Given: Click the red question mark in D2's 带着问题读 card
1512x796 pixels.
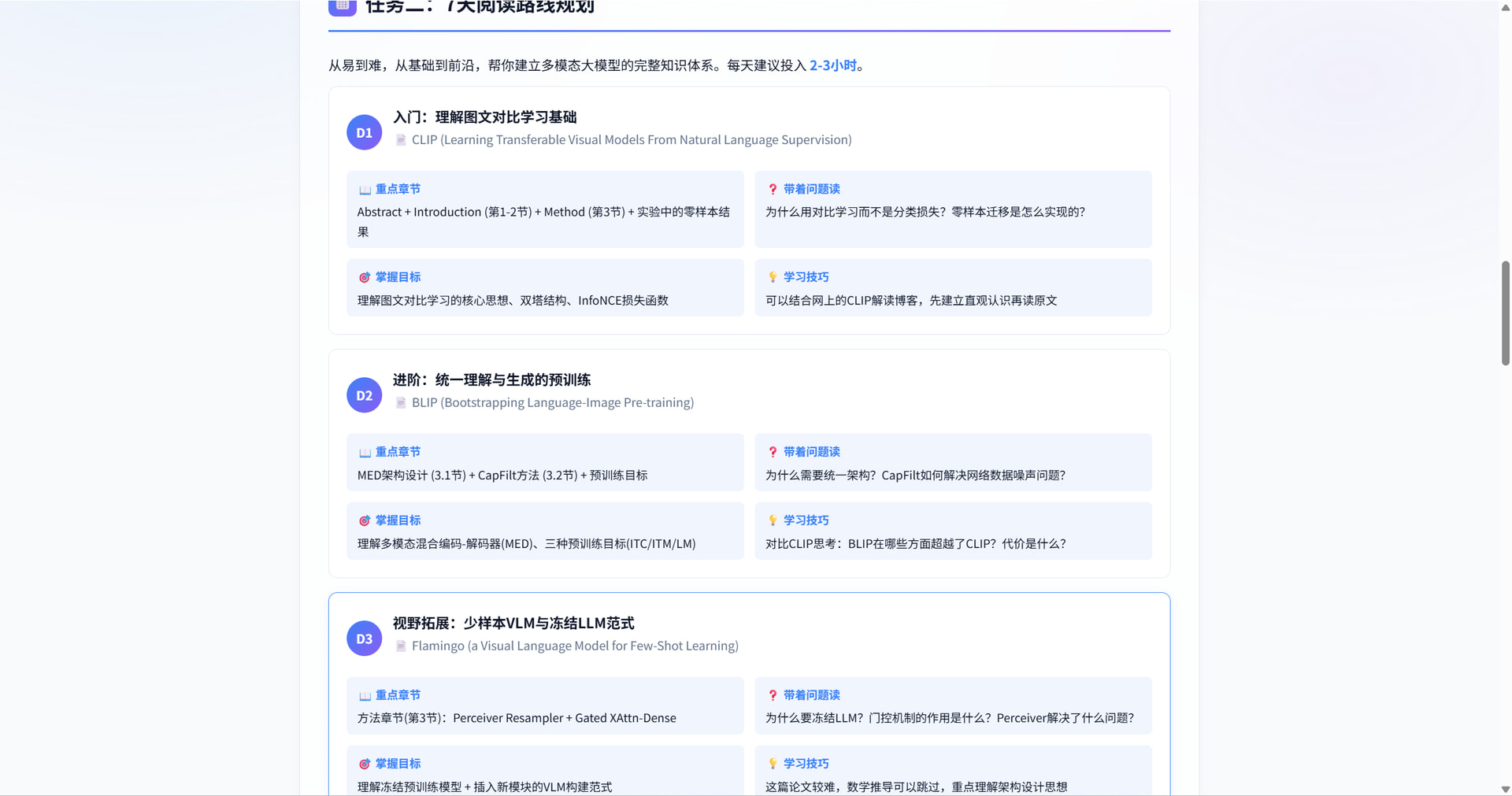Looking at the screenshot, I should pos(773,452).
